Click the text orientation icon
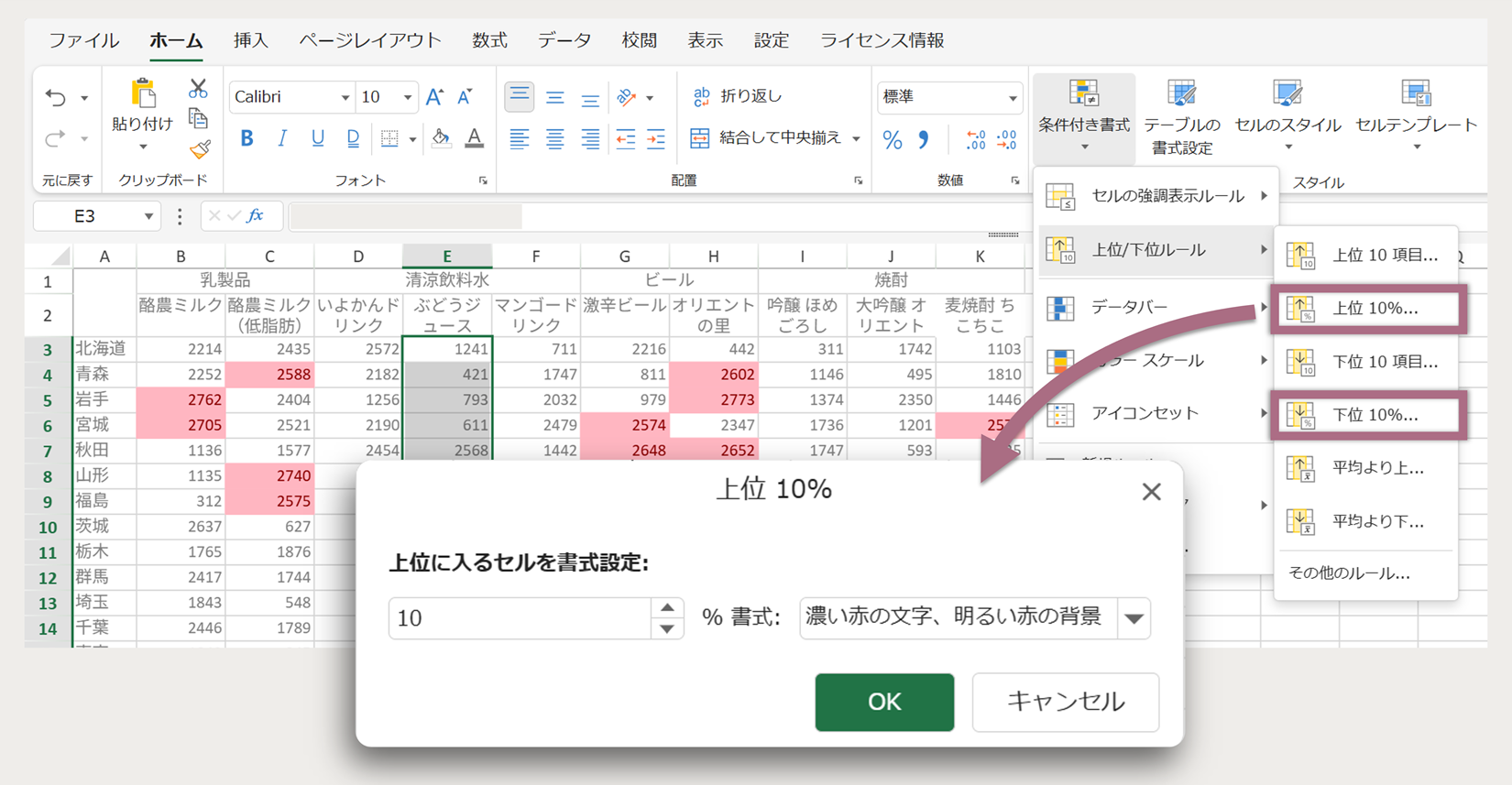Viewport: 1512px width, 785px height. click(x=627, y=97)
